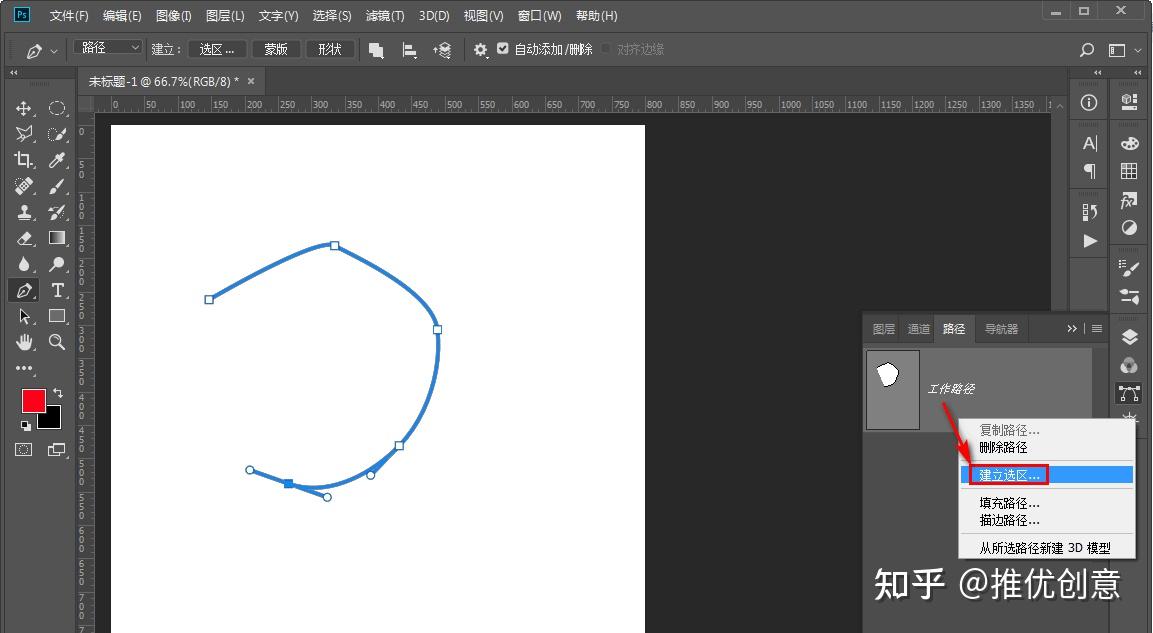Toggle Quick Mask mode

24,450
